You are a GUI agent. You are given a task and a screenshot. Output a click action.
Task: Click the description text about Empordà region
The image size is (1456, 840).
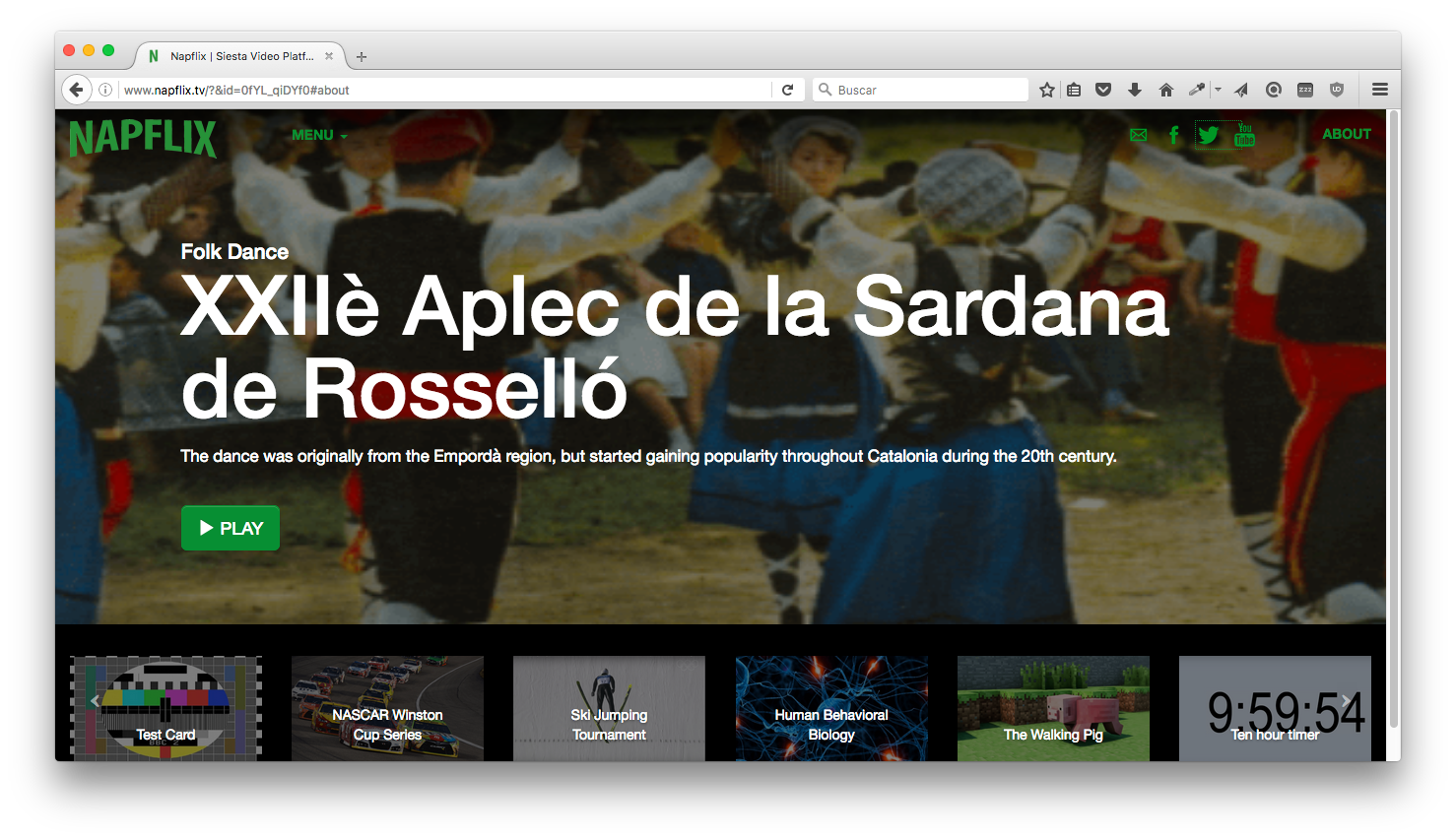648,456
